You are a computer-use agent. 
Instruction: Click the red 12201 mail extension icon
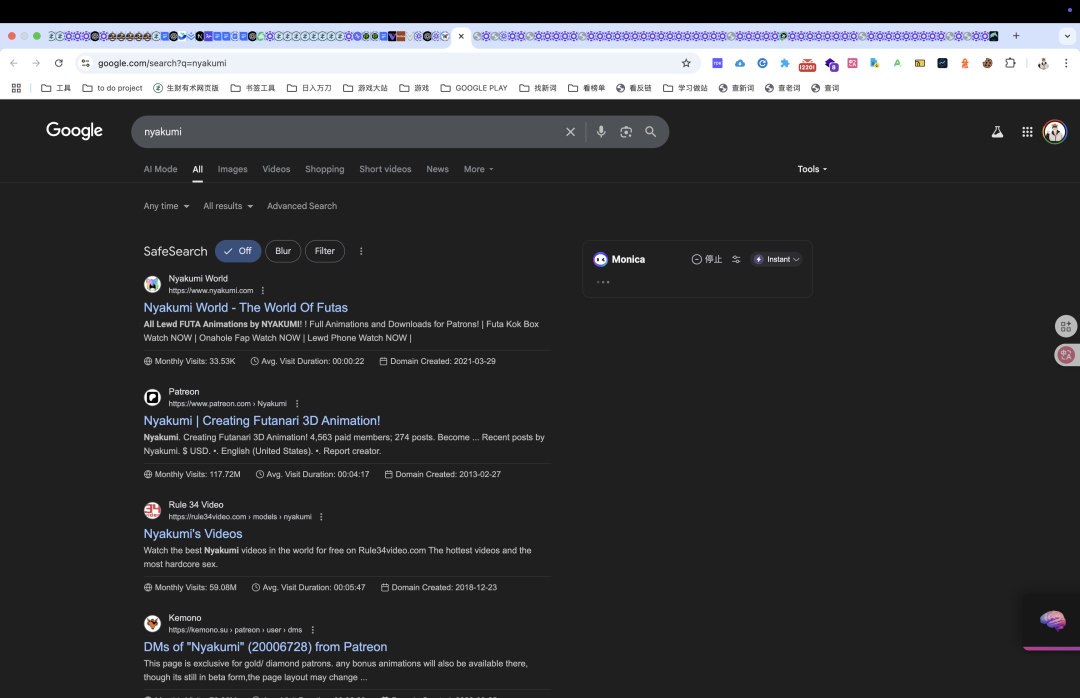(807, 65)
